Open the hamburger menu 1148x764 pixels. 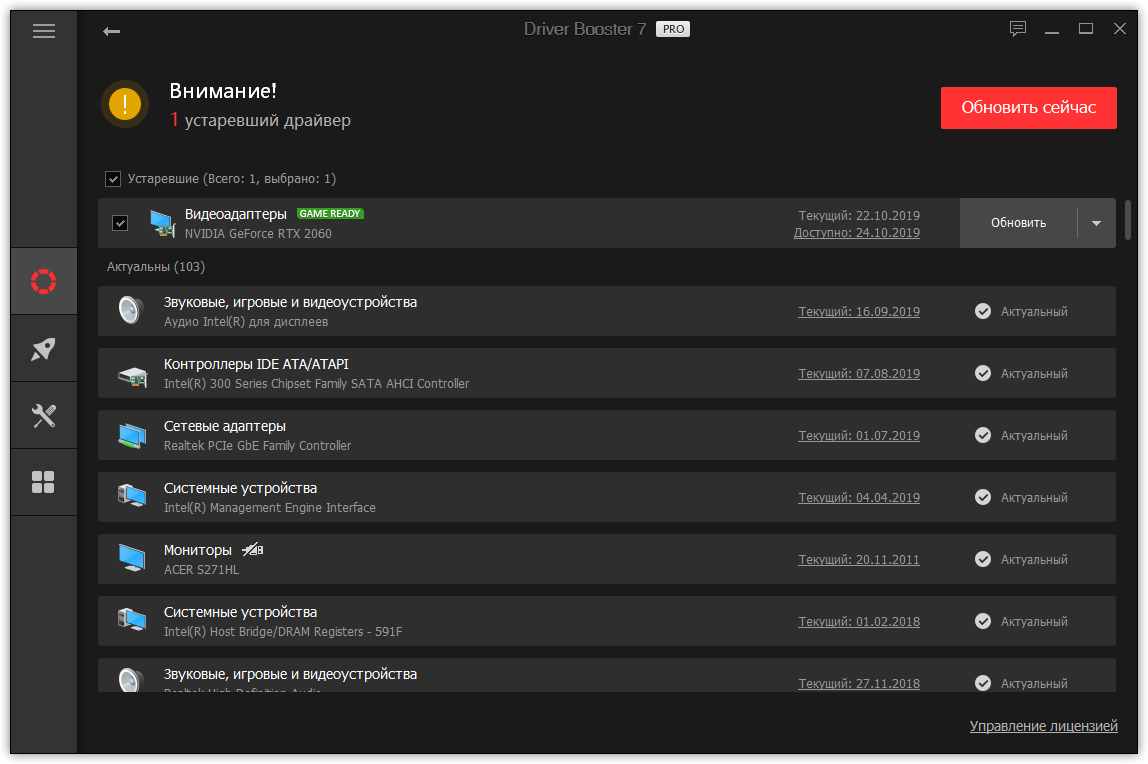coord(44,31)
